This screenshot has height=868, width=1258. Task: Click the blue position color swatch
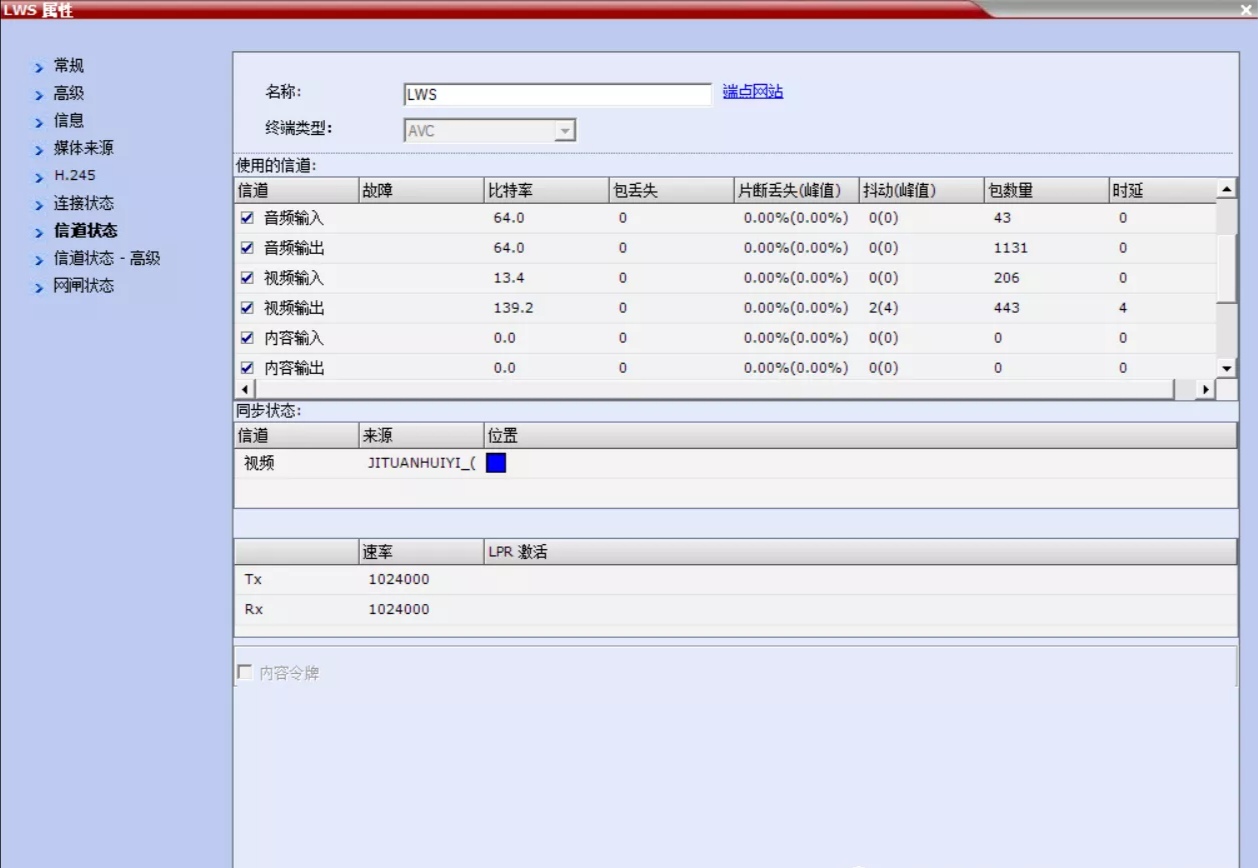pyautogui.click(x=496, y=463)
